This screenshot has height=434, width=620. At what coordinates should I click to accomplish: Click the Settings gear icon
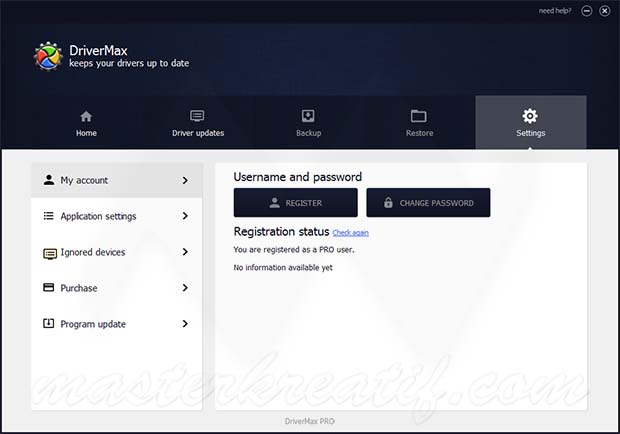(x=530, y=116)
